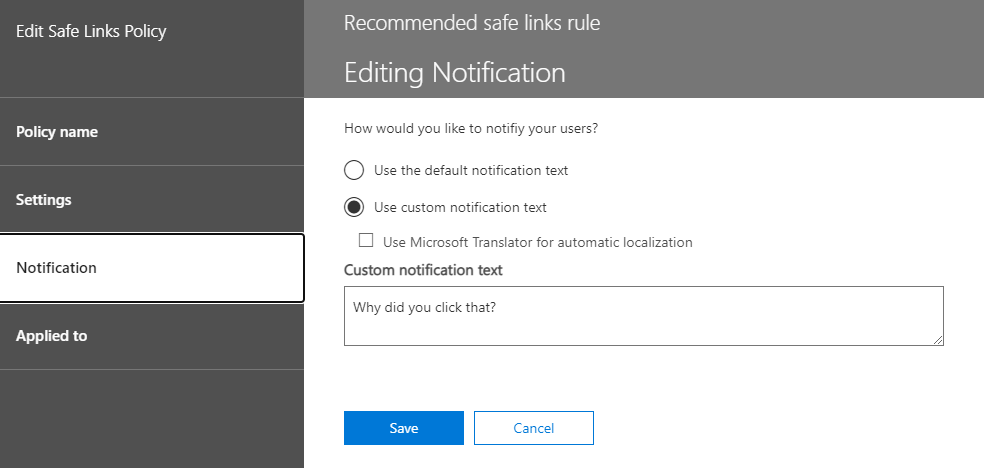The width and height of the screenshot is (984, 468).
Task: Open the Policy name section
Action: (x=152, y=132)
